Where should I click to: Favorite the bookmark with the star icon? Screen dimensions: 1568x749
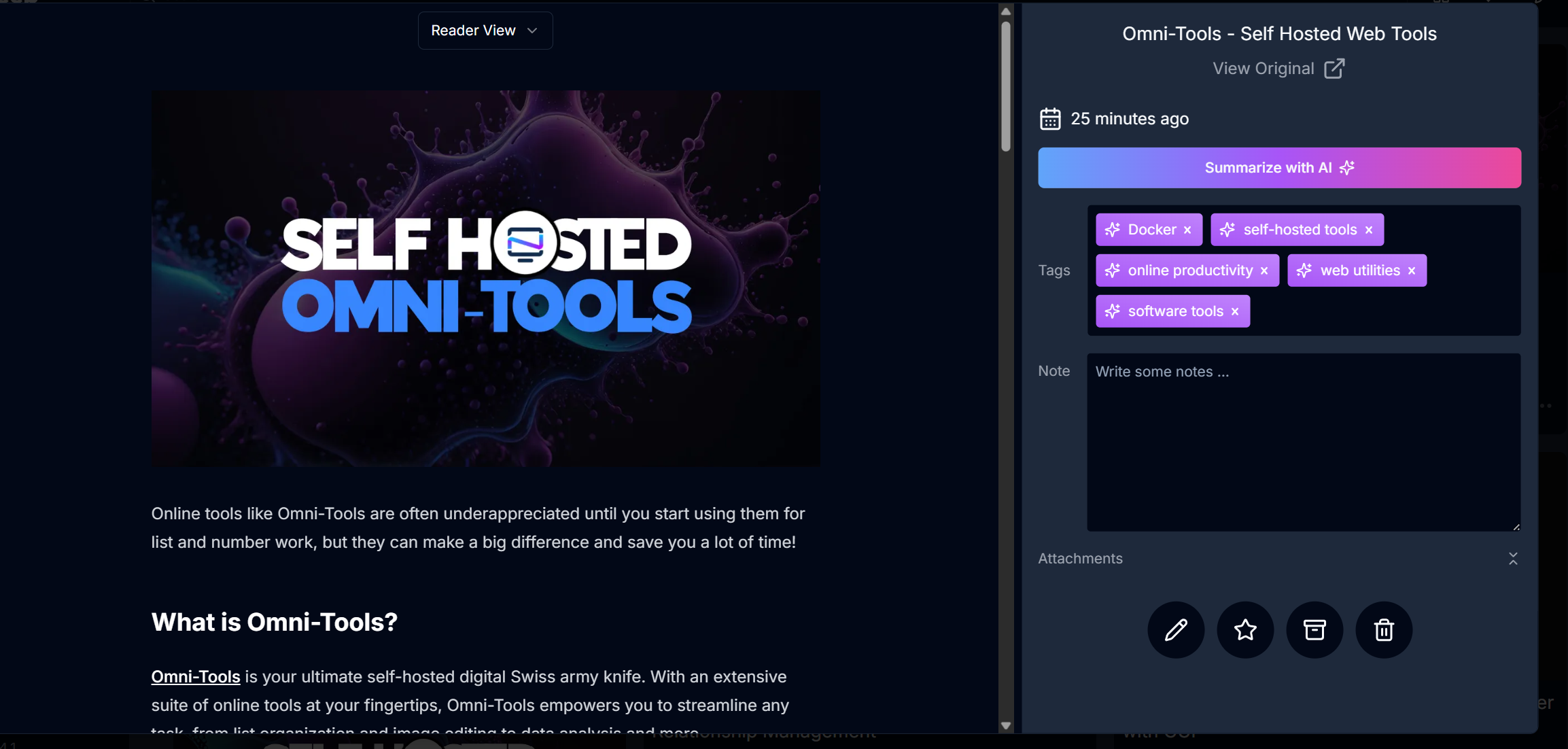click(x=1245, y=630)
